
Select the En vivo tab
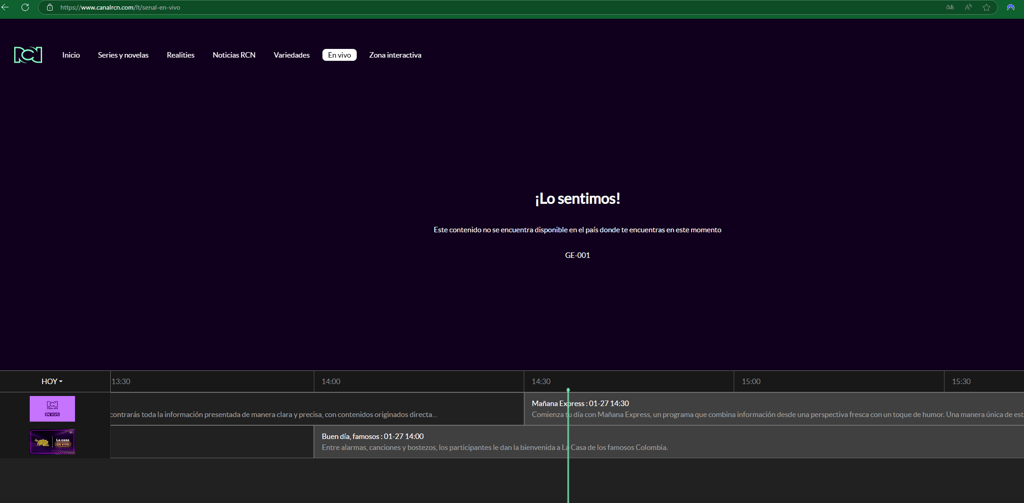click(340, 56)
